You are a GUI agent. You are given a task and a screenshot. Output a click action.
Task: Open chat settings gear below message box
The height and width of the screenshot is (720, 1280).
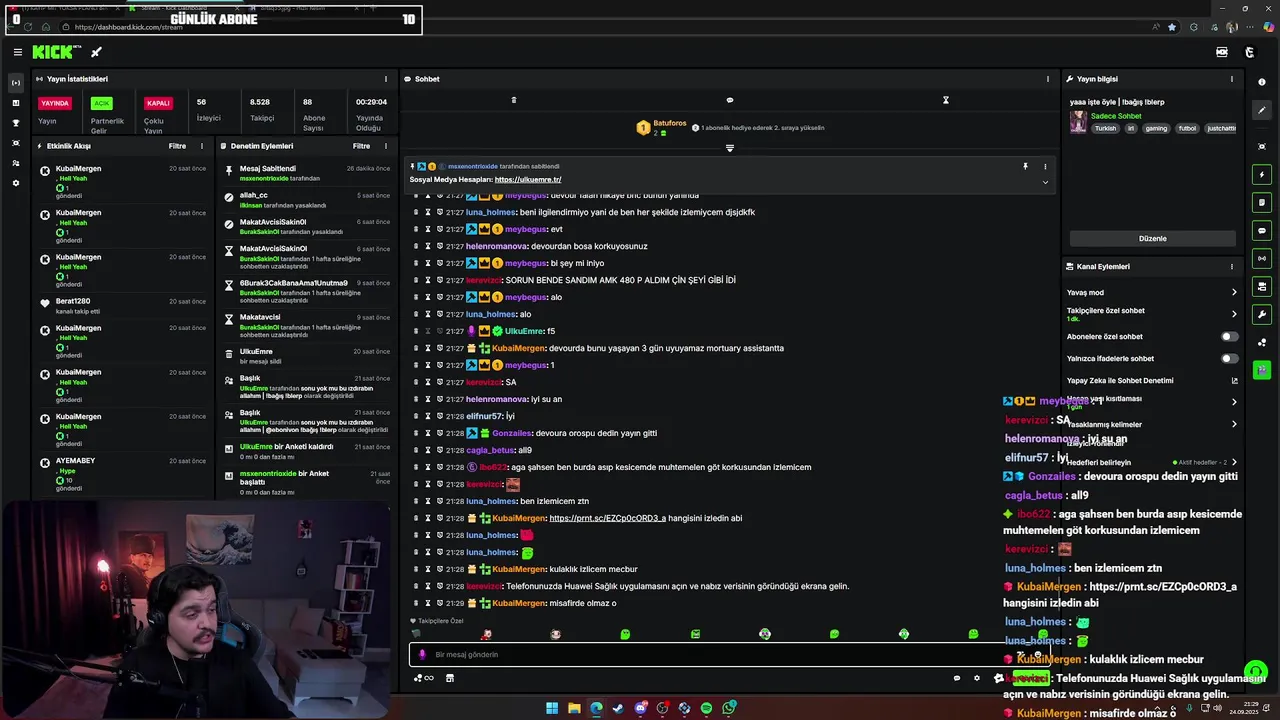[x=977, y=678]
